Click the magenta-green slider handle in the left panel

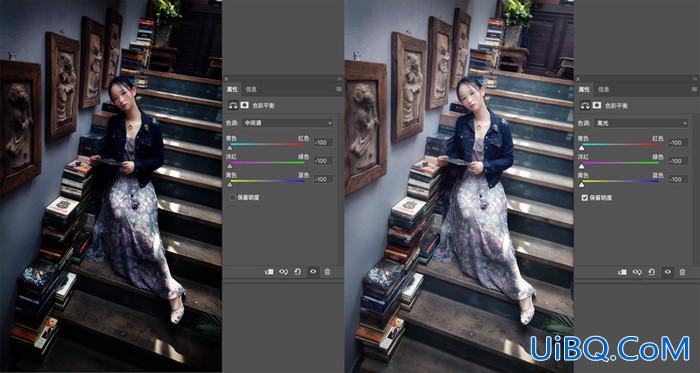230,166
